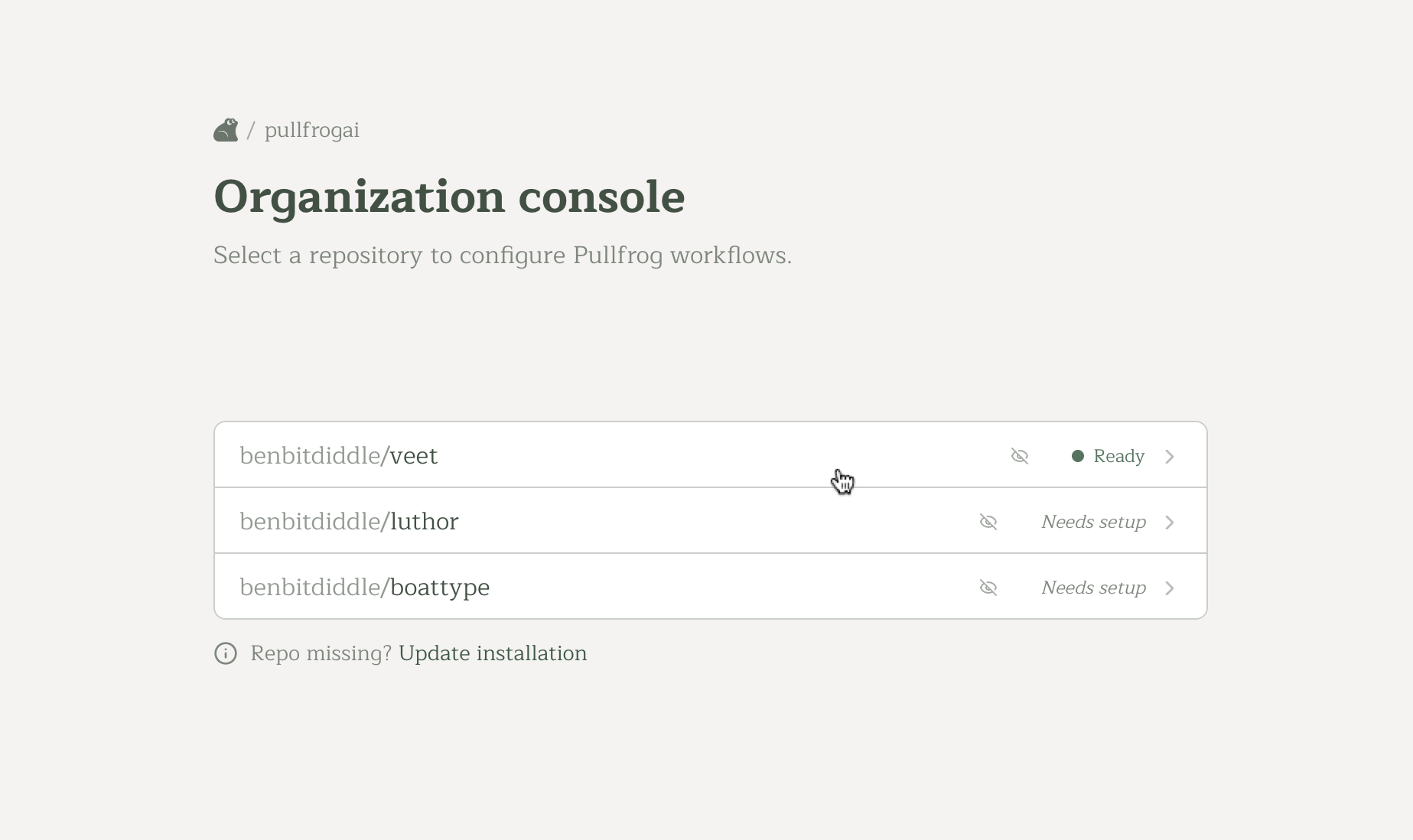1413x840 pixels.
Task: Click the Update installation link
Action: tap(492, 653)
